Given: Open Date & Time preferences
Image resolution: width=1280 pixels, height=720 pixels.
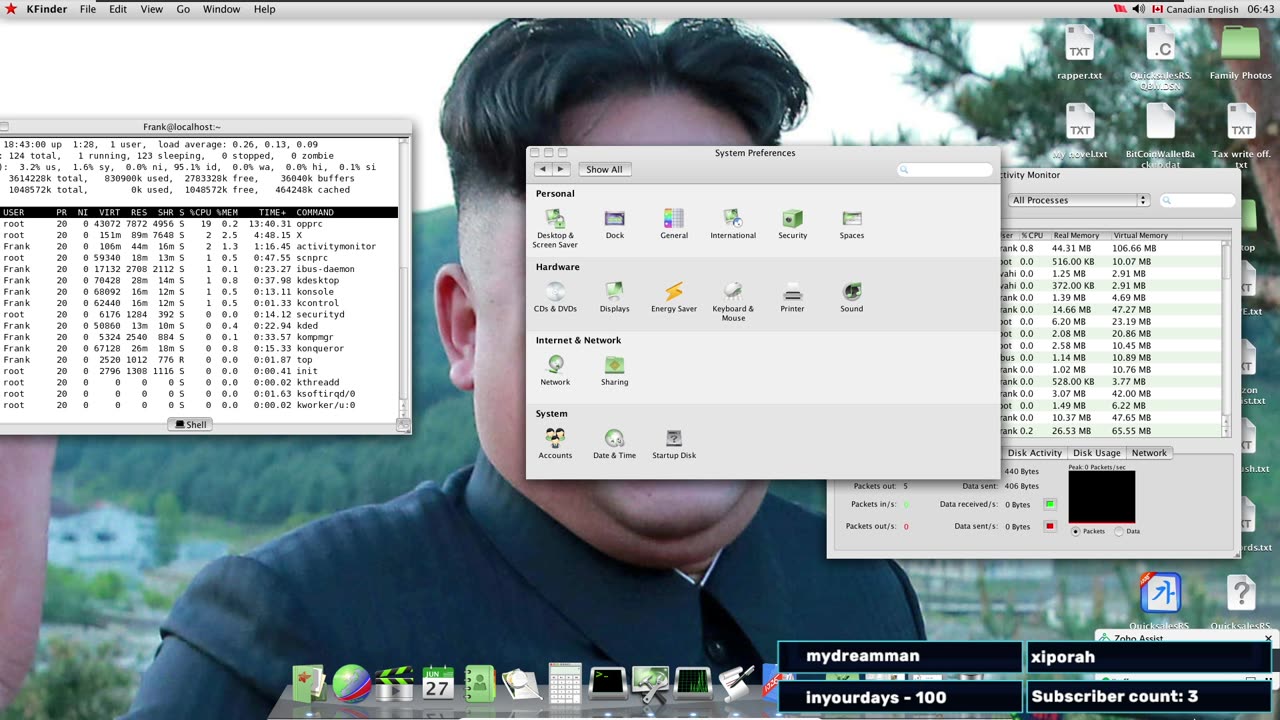Looking at the screenshot, I should [x=614, y=443].
